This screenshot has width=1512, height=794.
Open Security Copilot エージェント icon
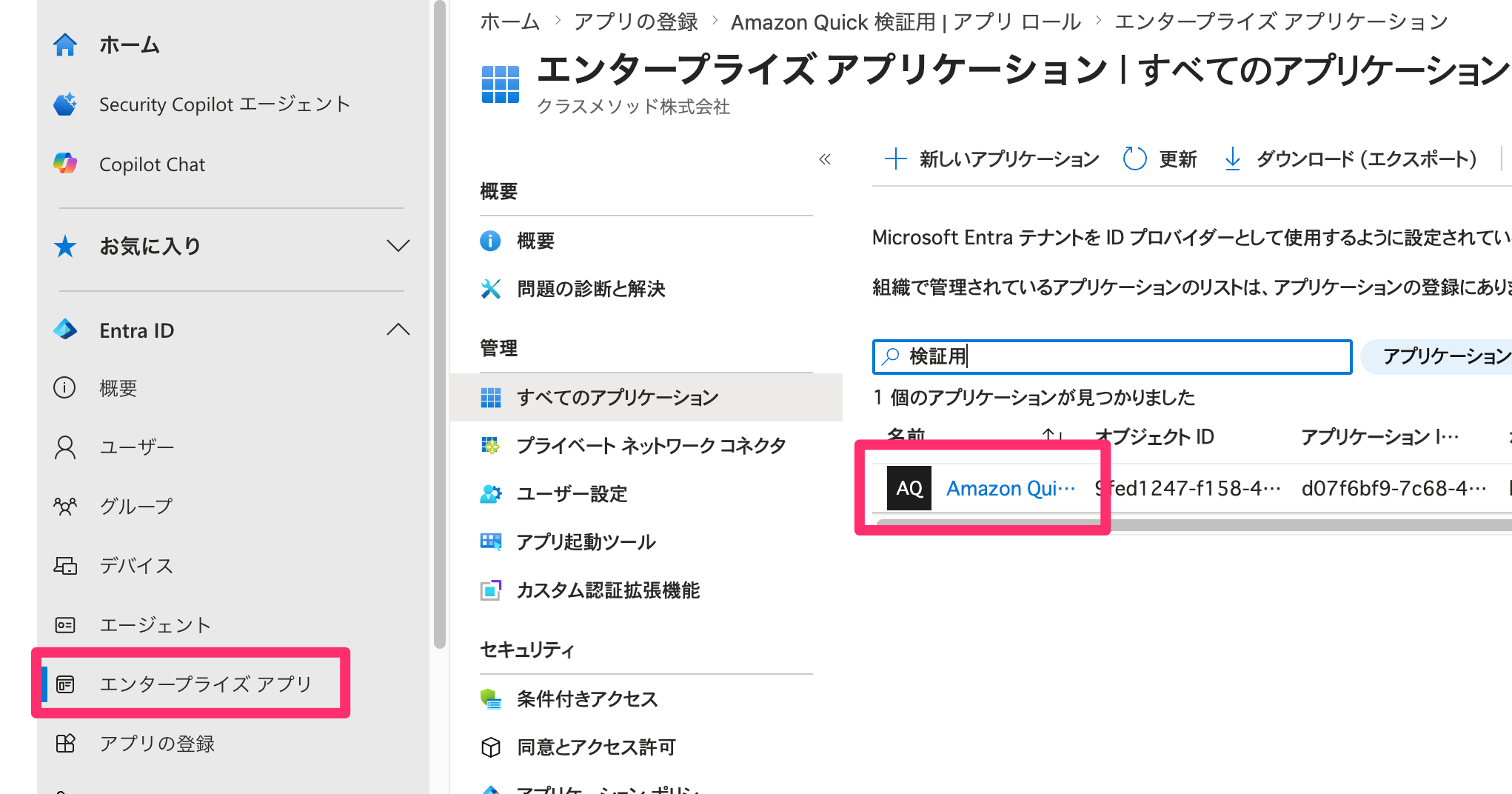click(x=65, y=104)
